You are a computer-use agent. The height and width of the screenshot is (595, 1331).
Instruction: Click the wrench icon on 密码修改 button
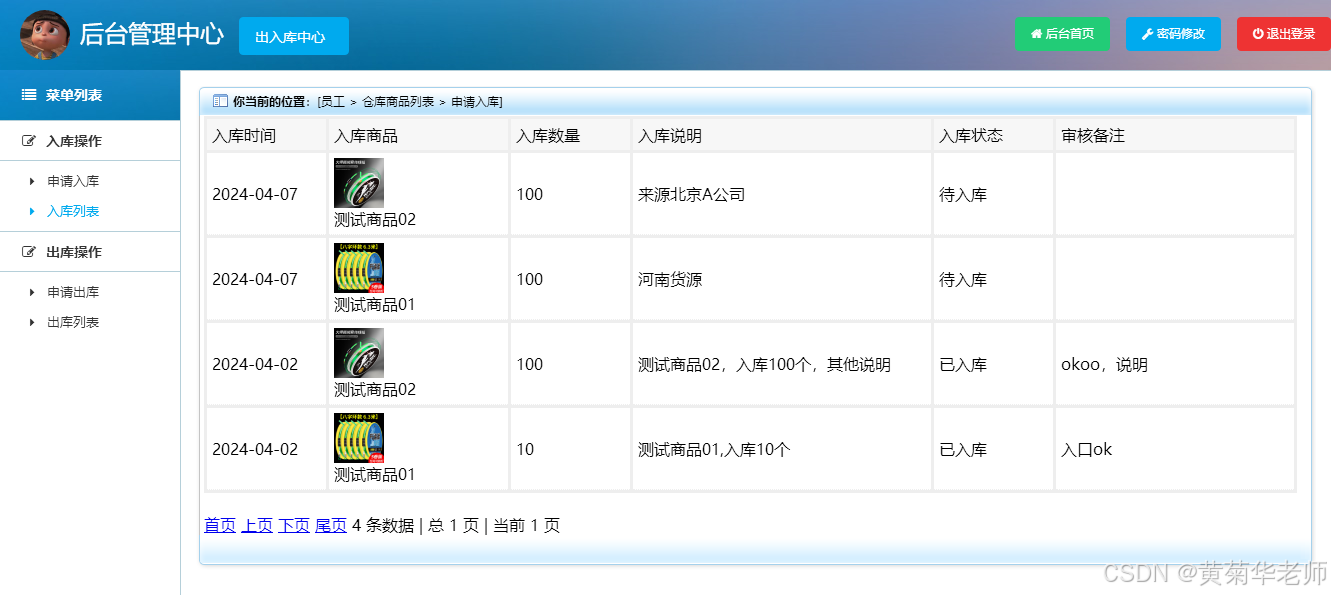pos(1147,34)
